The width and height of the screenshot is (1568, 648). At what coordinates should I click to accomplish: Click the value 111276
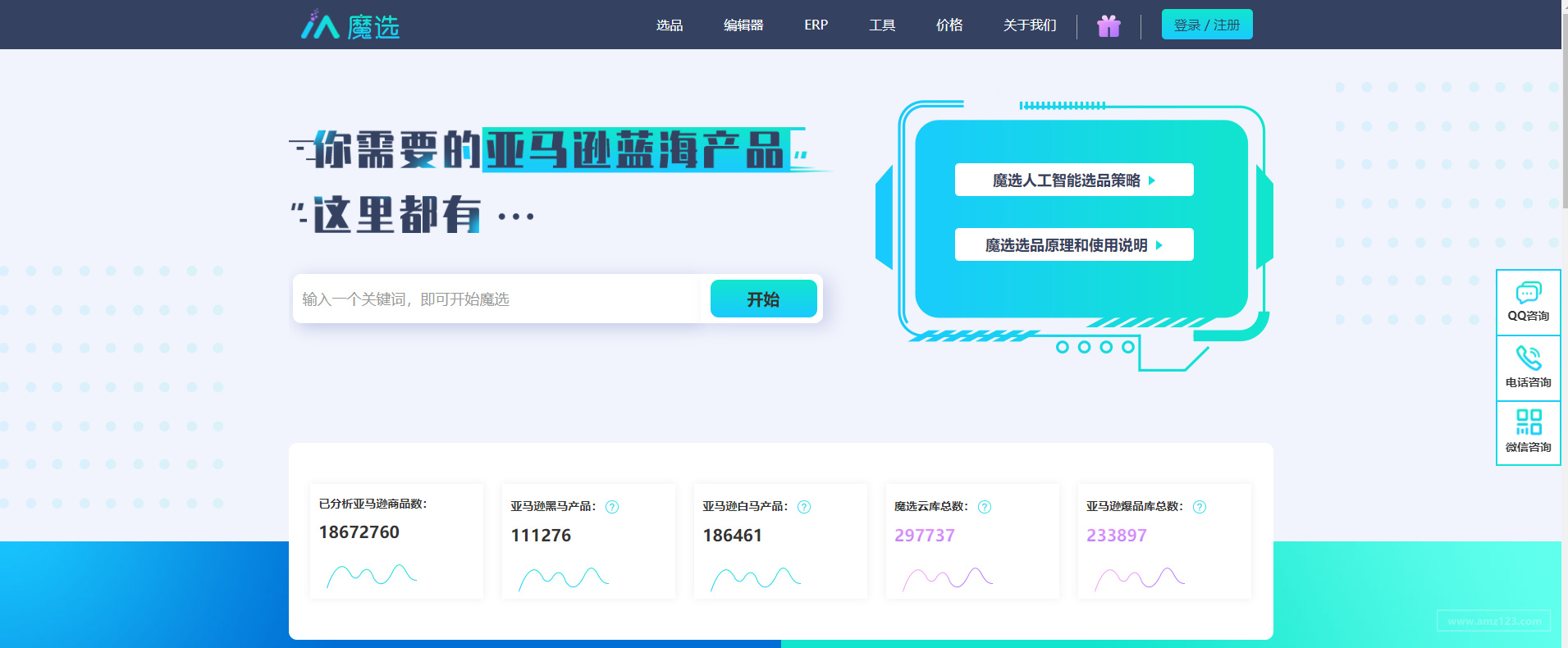[541, 536]
